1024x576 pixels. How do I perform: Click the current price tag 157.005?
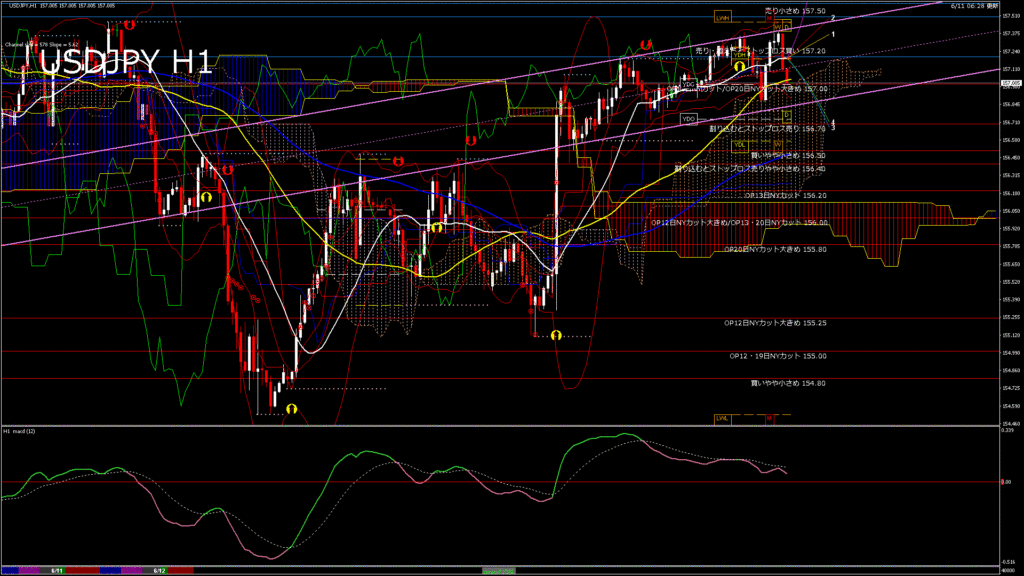click(x=1010, y=84)
